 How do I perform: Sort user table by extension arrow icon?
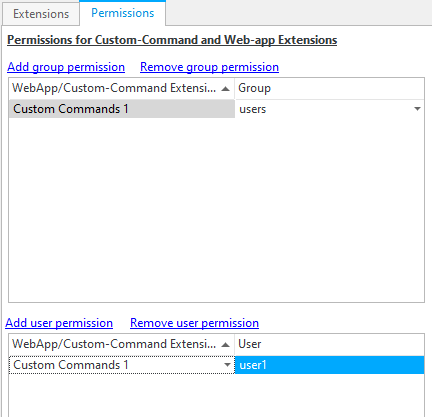point(226,344)
